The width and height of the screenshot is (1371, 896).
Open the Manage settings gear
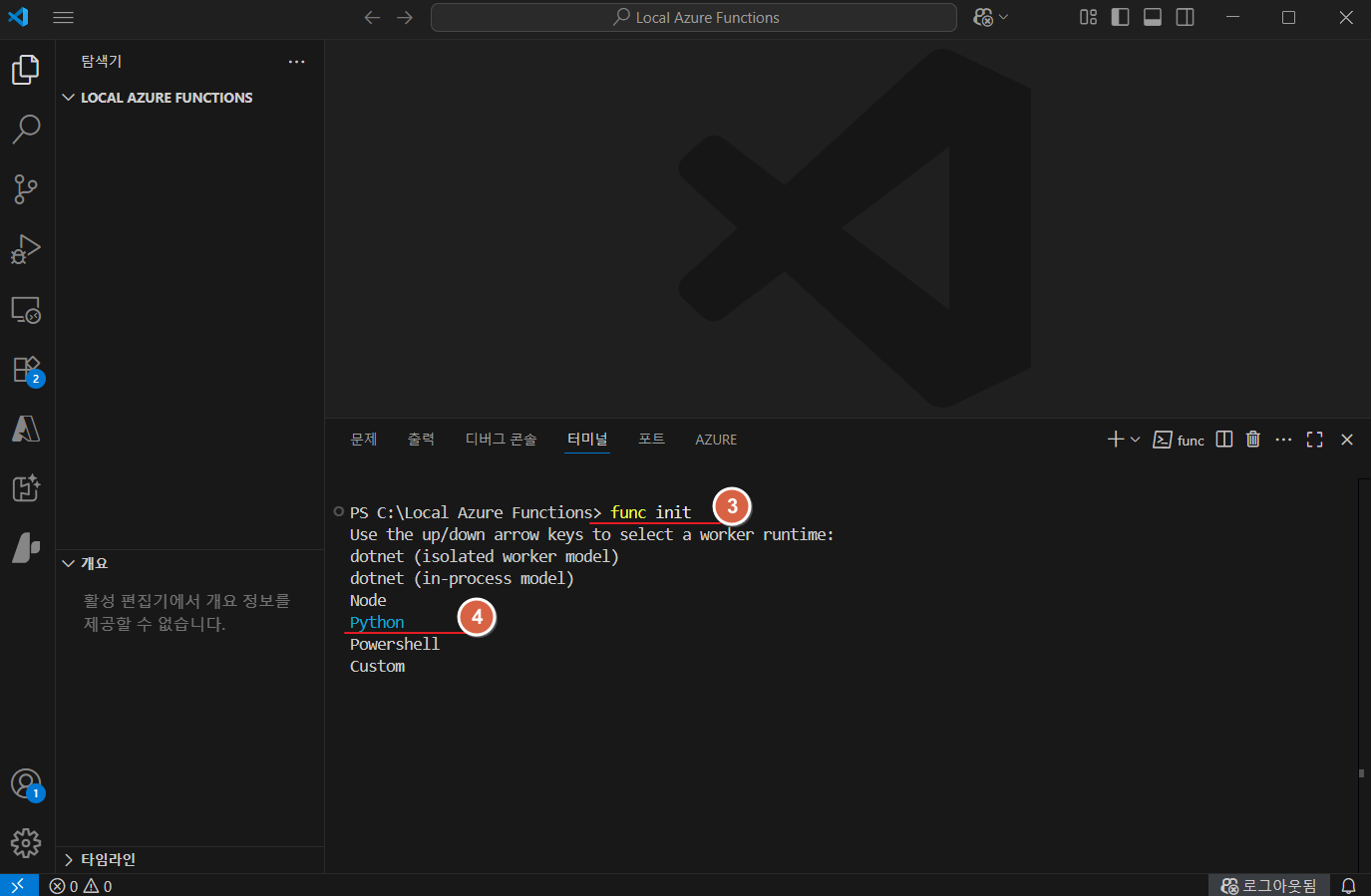point(26,843)
